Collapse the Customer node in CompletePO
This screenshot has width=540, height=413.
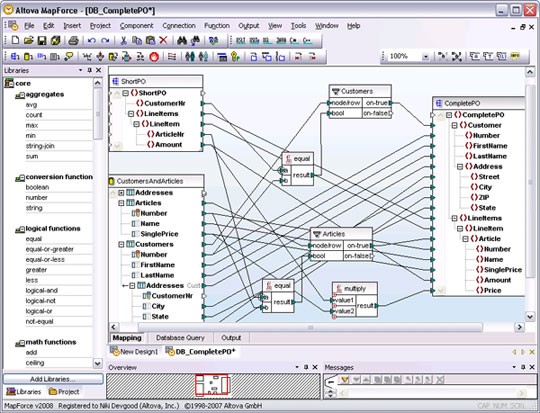[455, 125]
